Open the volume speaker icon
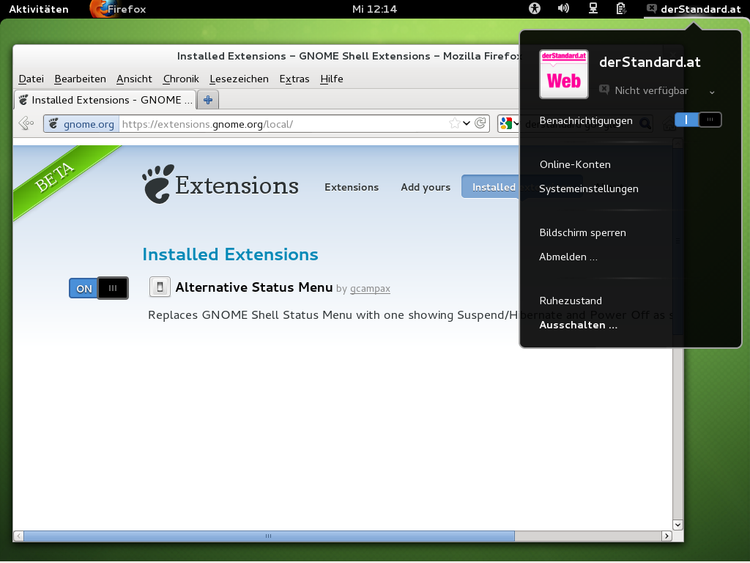This screenshot has height=563, width=750. point(563,9)
